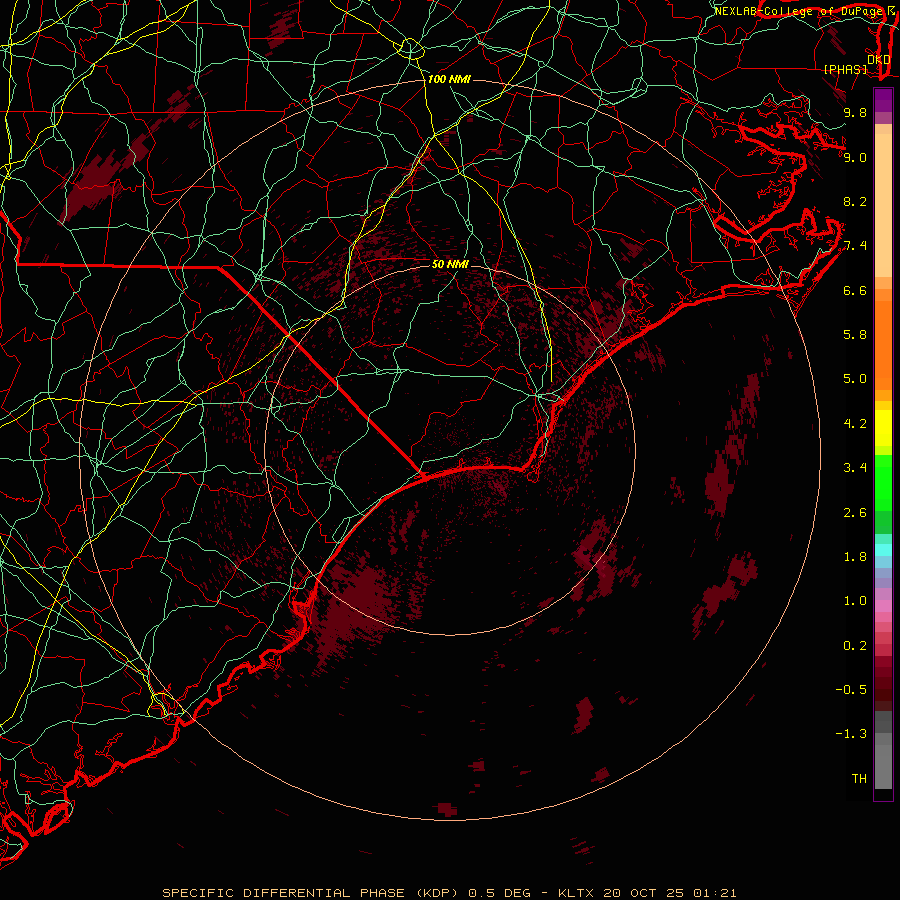900x900 pixels.
Task: Click the DKD label above the color scale
Action: (x=879, y=60)
